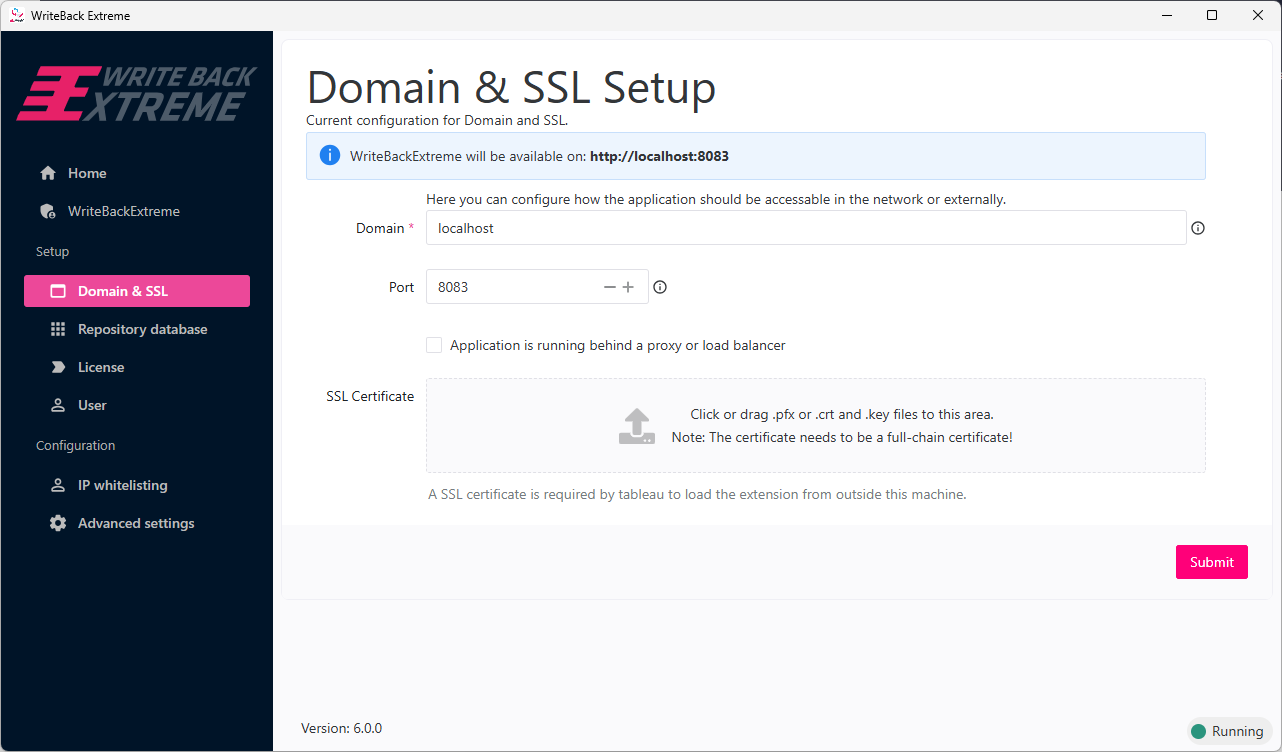
Task: Click the info icon beside Domain field
Action: pos(1198,228)
